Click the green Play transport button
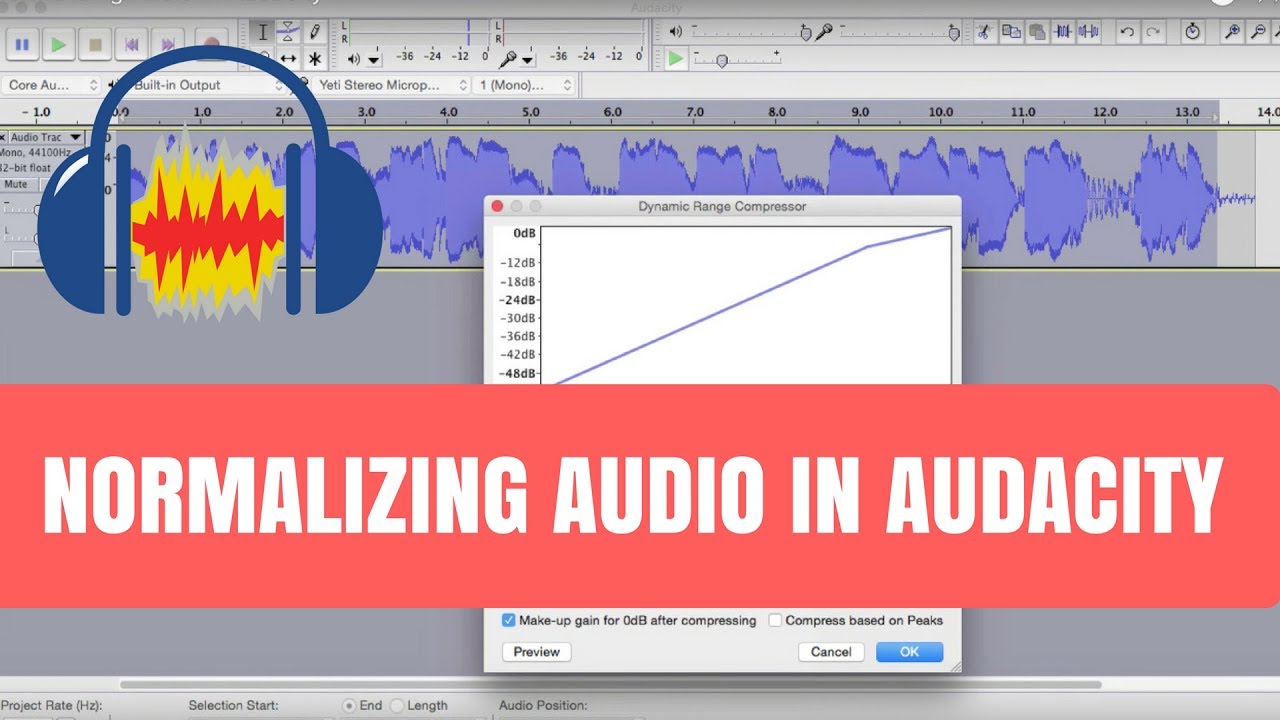The image size is (1280, 720). (x=59, y=44)
